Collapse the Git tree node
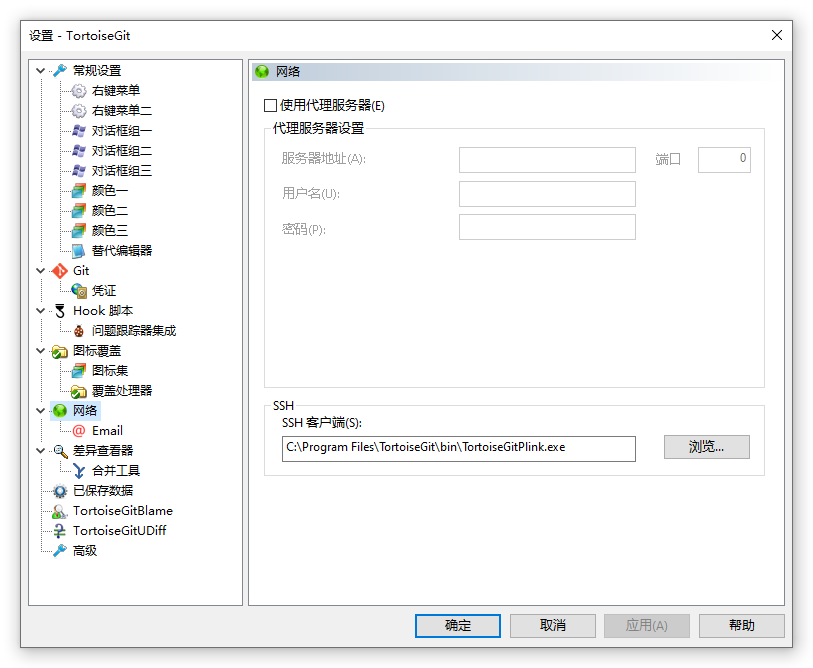This screenshot has width=813, height=668. (40, 271)
